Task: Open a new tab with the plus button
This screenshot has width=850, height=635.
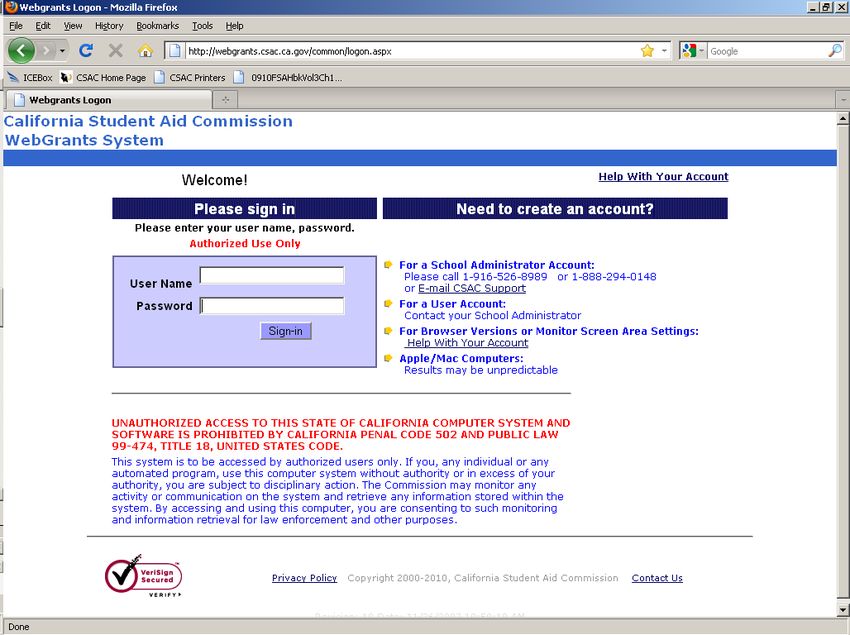Action: [226, 100]
